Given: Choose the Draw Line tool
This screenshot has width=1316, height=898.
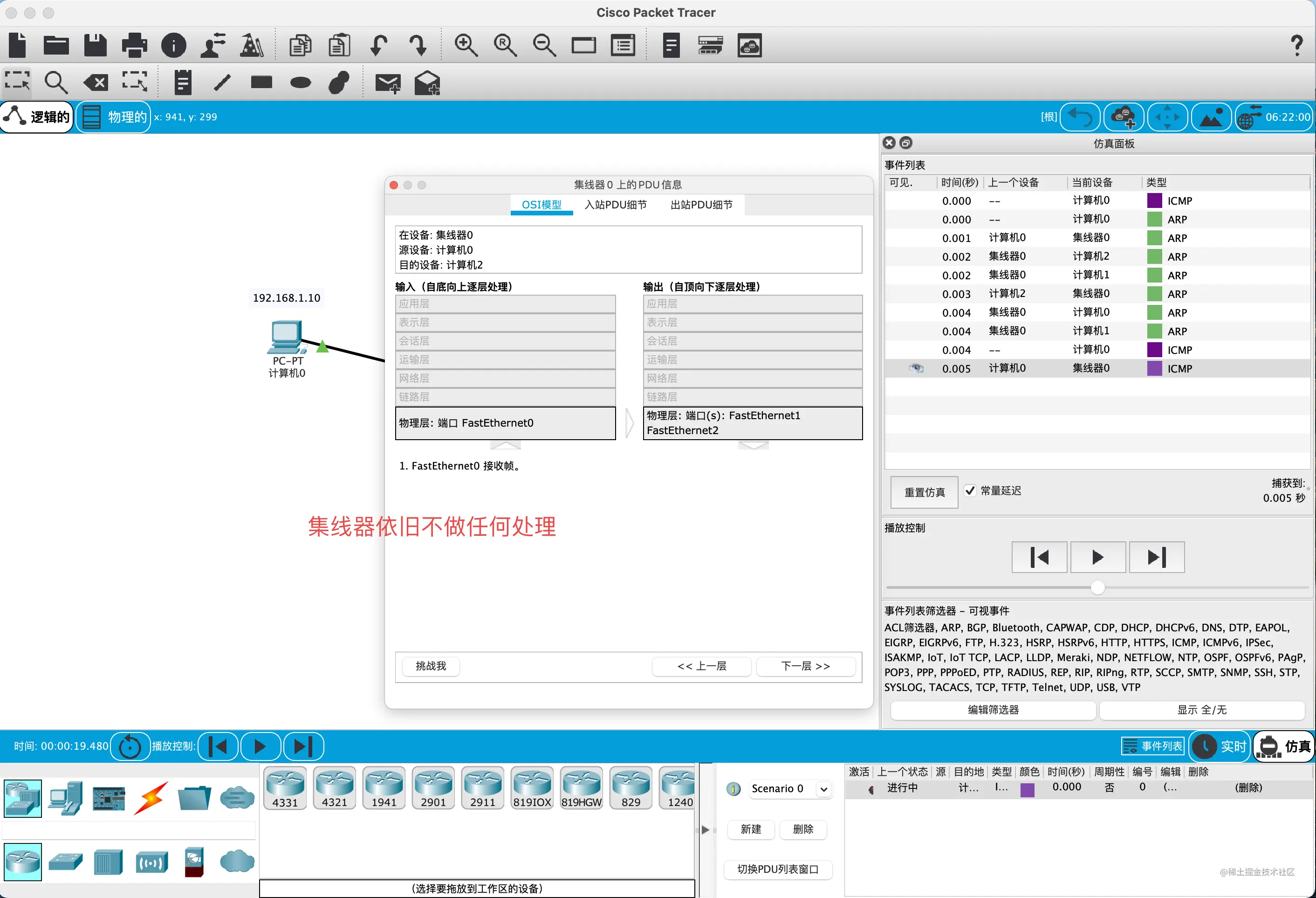Looking at the screenshot, I should click(x=222, y=83).
